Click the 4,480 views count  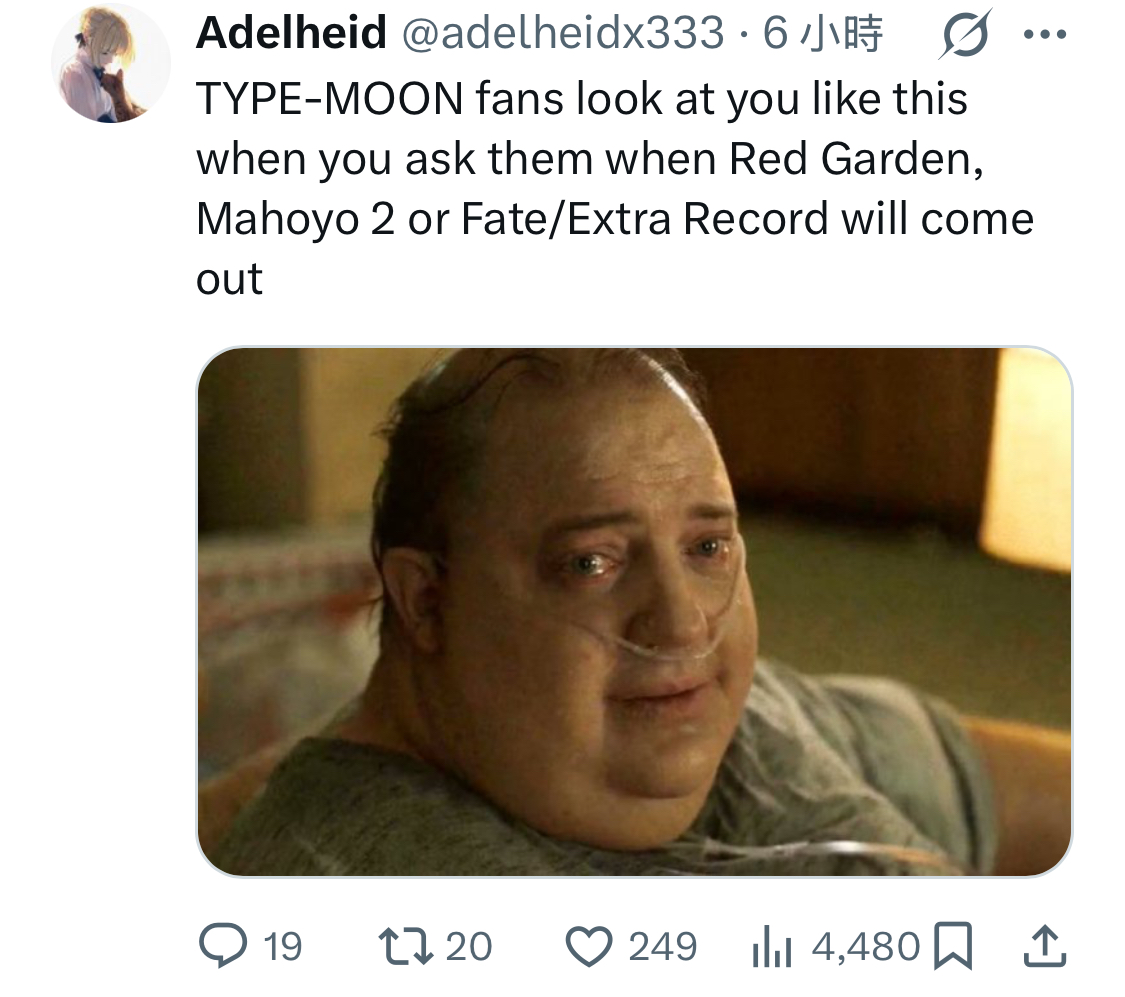click(866, 947)
